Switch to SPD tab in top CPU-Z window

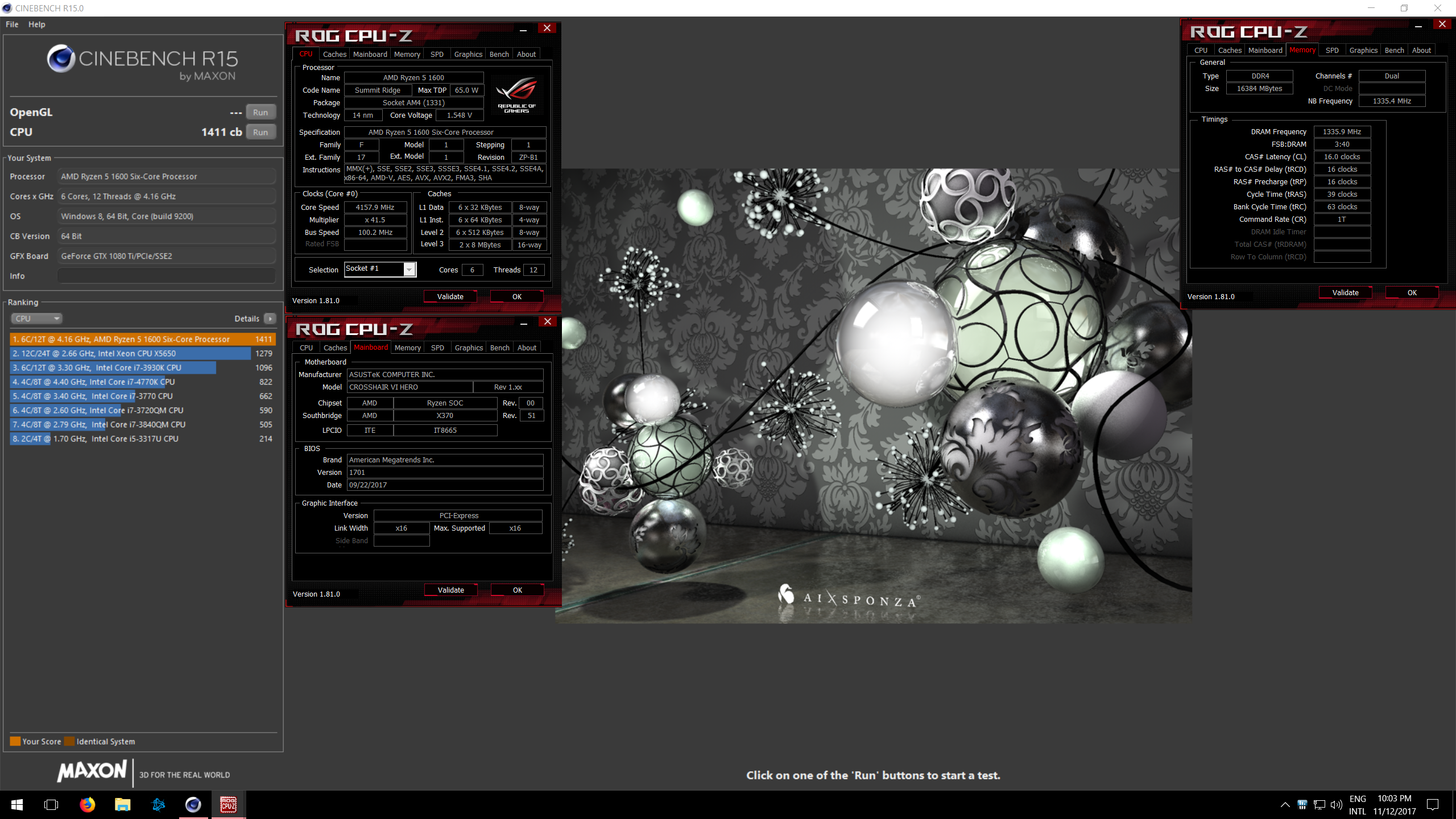coord(437,54)
